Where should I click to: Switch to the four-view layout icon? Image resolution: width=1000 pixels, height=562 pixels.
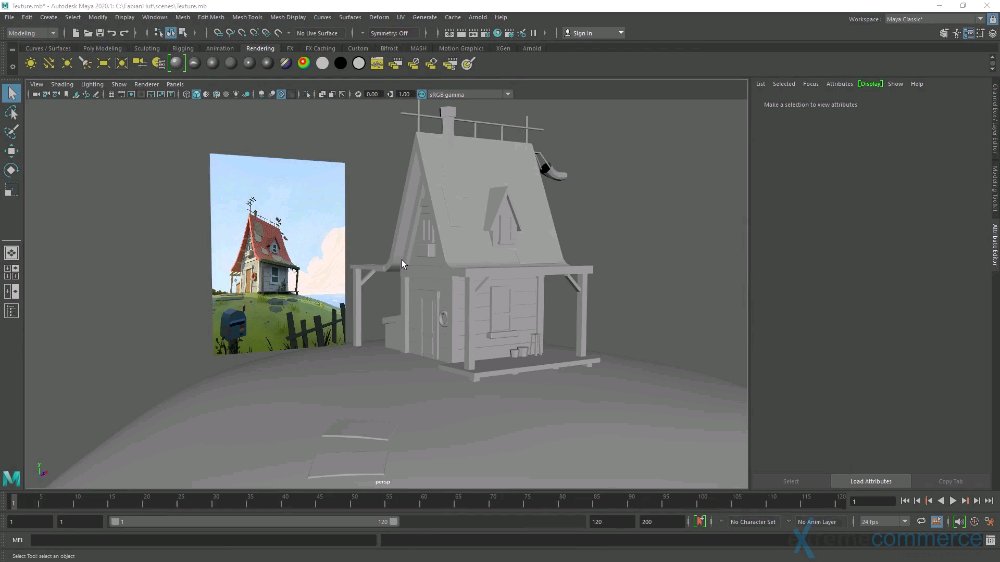(11, 272)
